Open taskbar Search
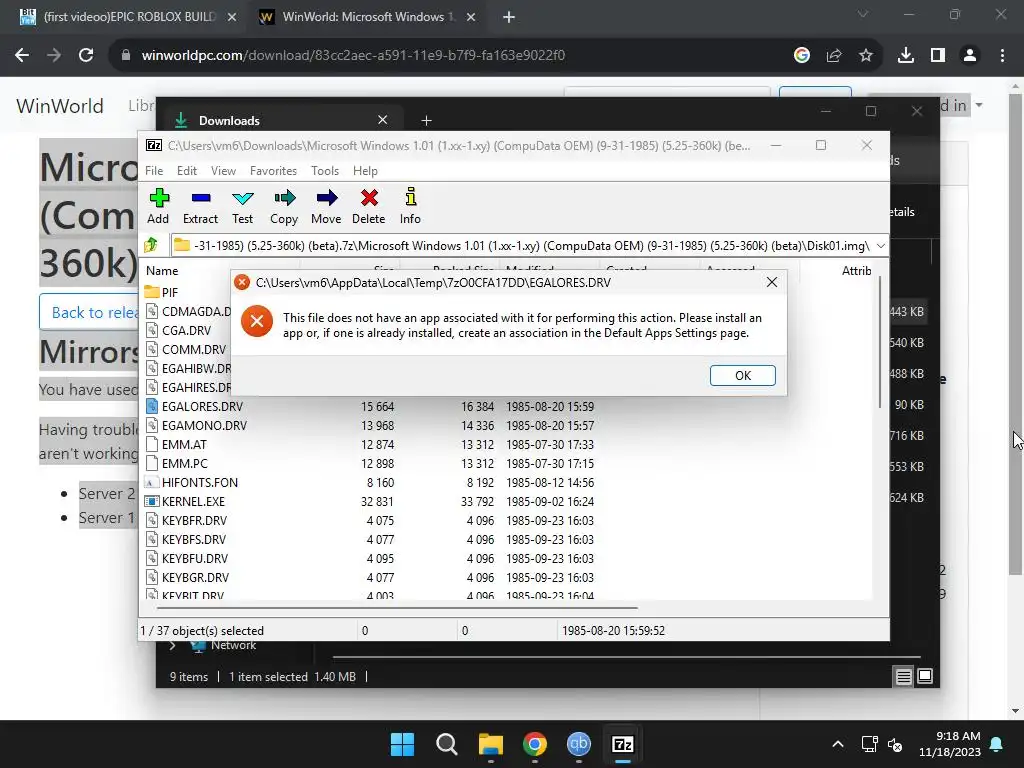The image size is (1024, 768). coord(447,744)
